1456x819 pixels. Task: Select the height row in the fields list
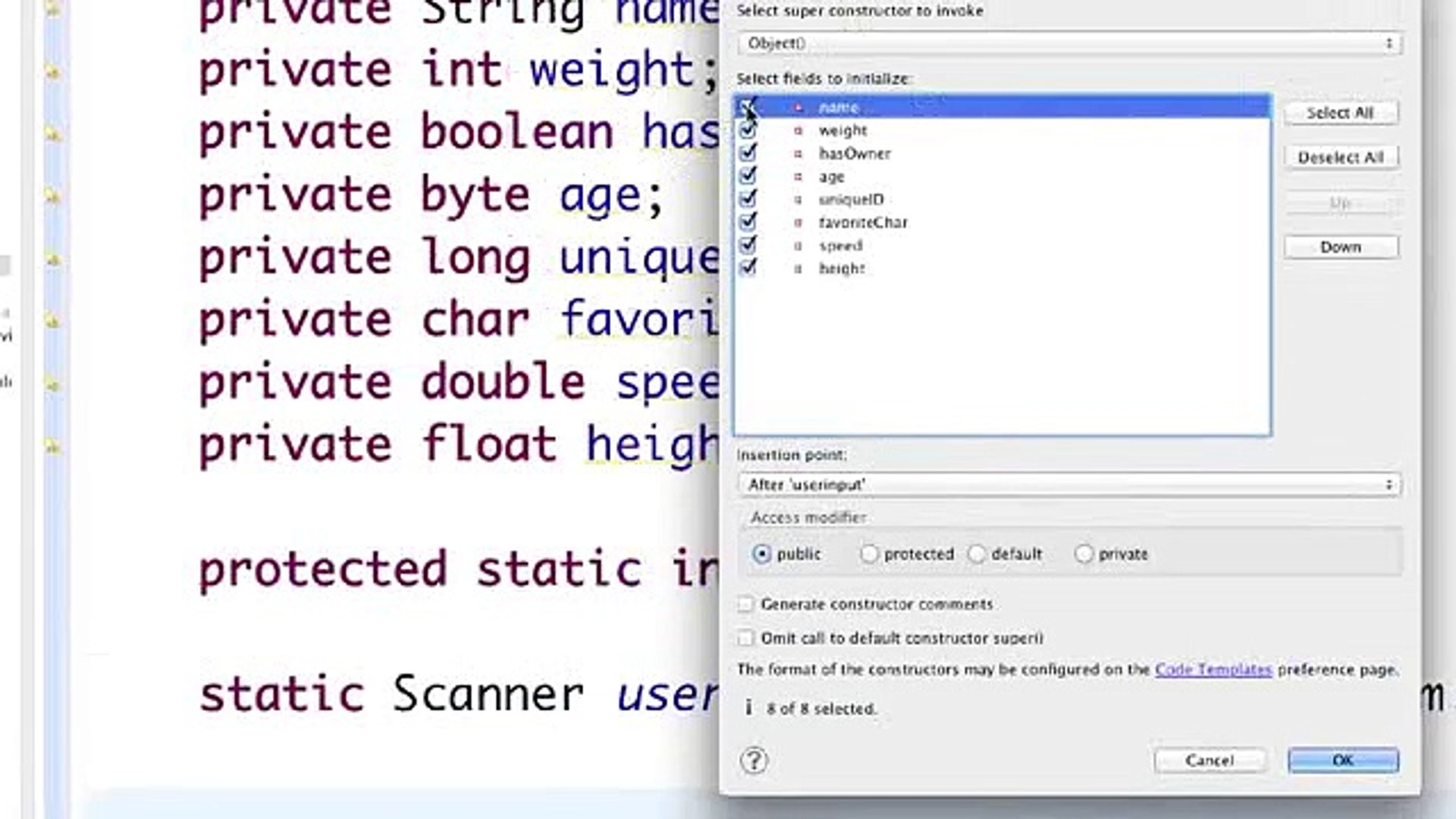[842, 268]
